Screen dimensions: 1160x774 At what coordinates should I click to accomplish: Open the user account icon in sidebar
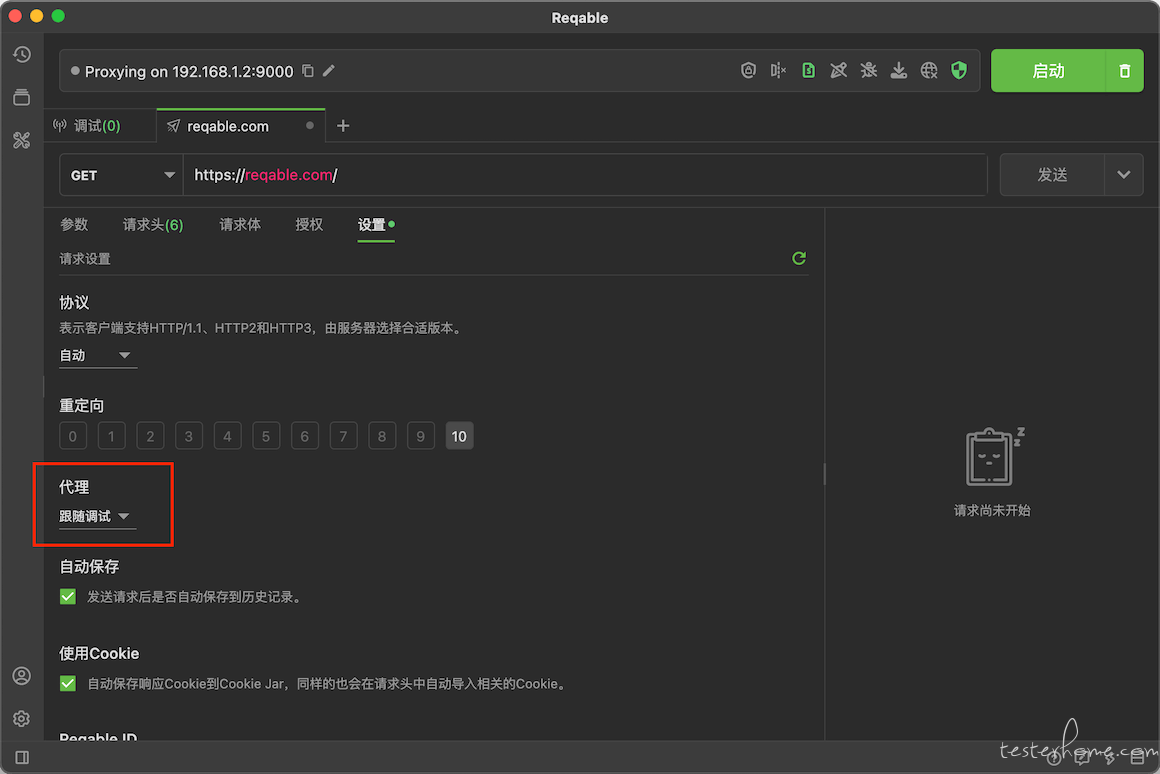(21, 676)
